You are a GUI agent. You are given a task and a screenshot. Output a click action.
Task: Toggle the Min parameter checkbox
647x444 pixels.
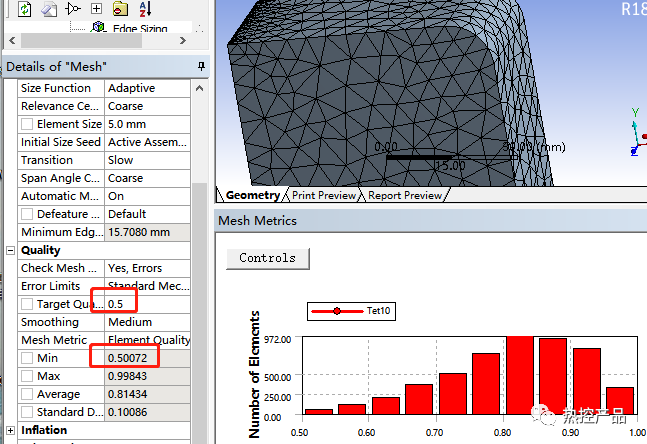coord(27,358)
